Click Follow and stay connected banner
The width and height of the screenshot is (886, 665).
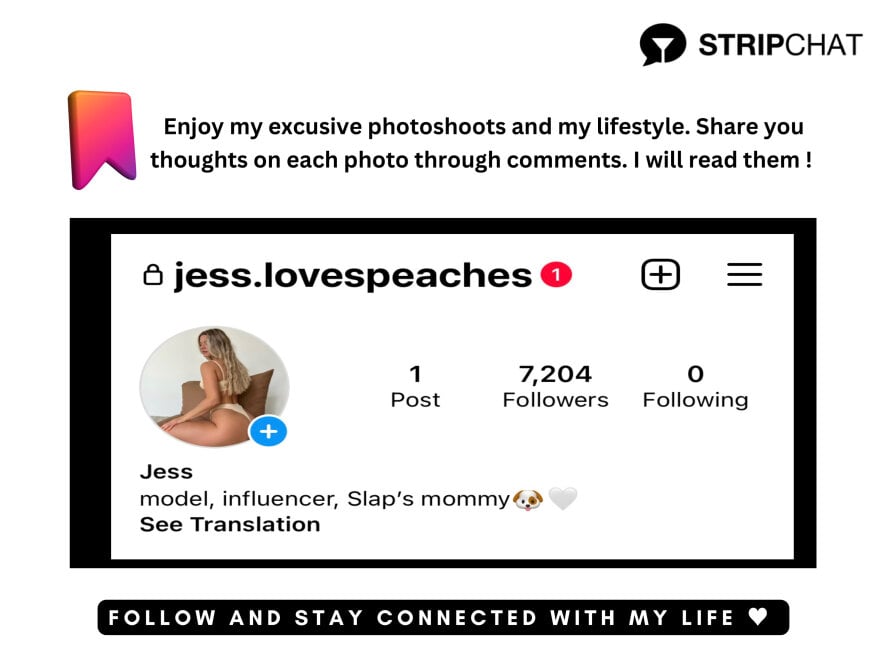[443, 618]
